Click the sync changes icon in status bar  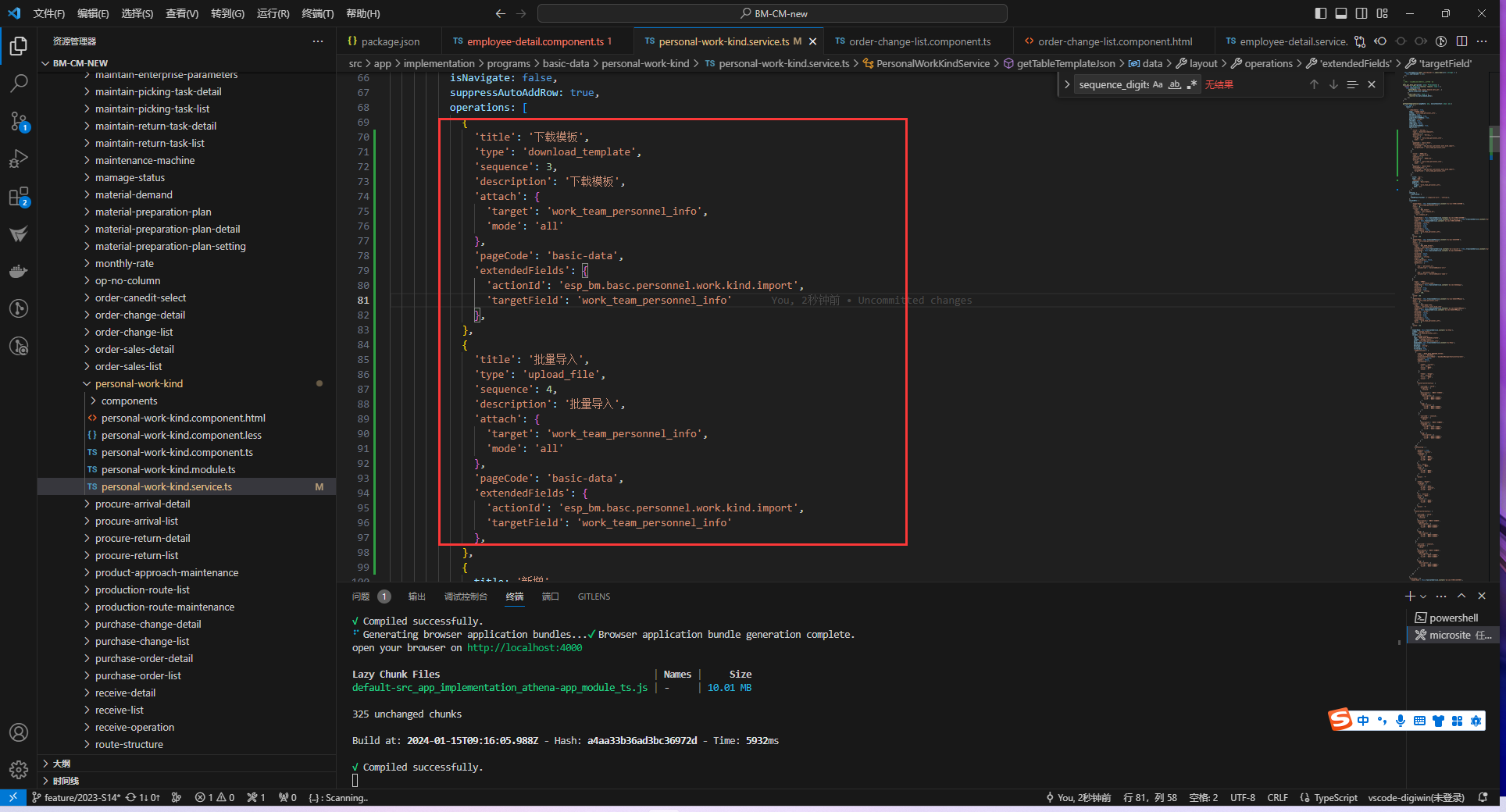tap(143, 797)
